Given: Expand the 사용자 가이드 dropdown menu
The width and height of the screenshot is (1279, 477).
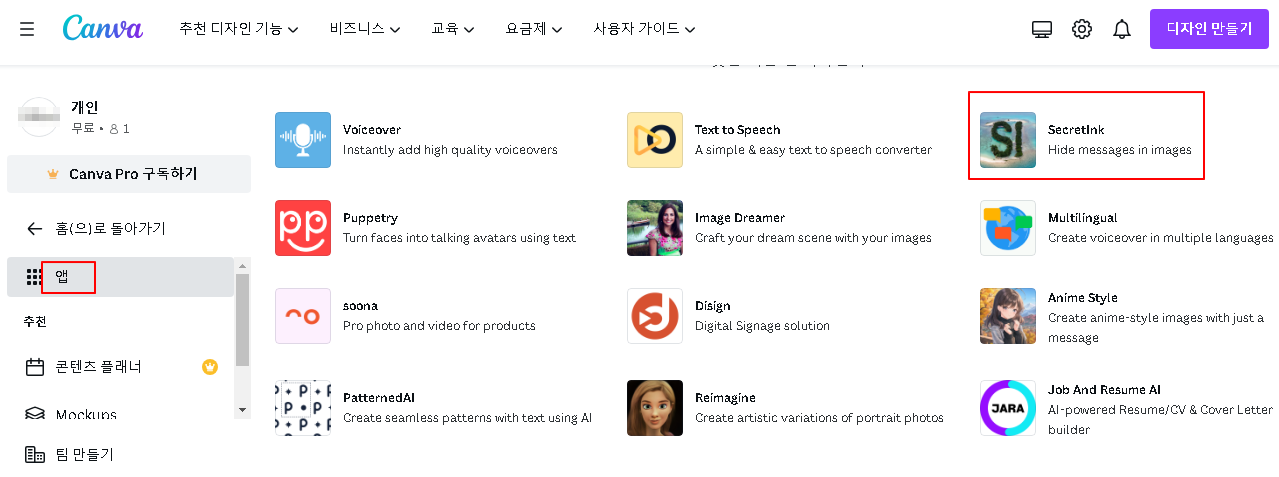Looking at the screenshot, I should point(644,29).
